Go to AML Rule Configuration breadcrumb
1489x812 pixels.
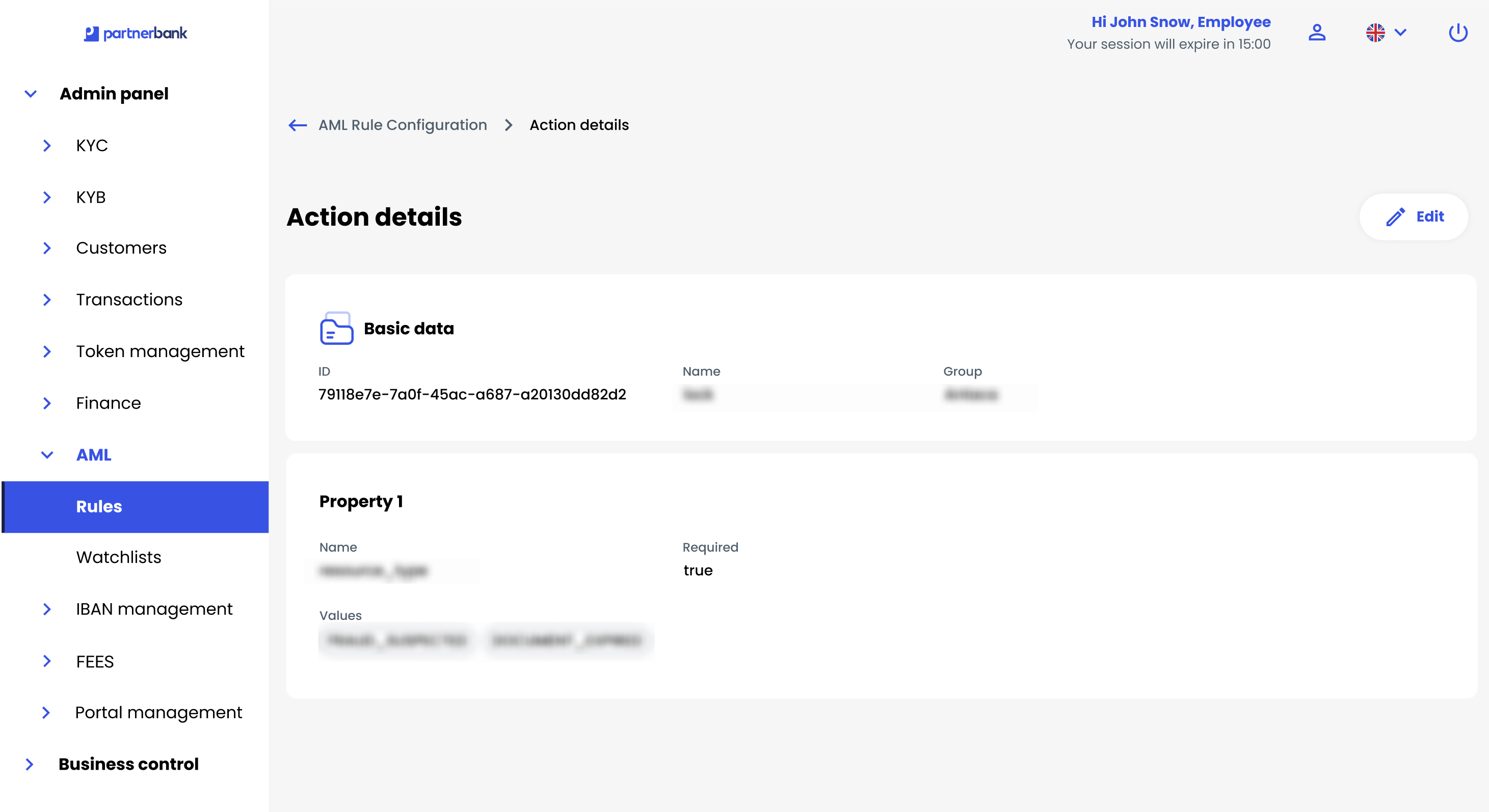402,125
